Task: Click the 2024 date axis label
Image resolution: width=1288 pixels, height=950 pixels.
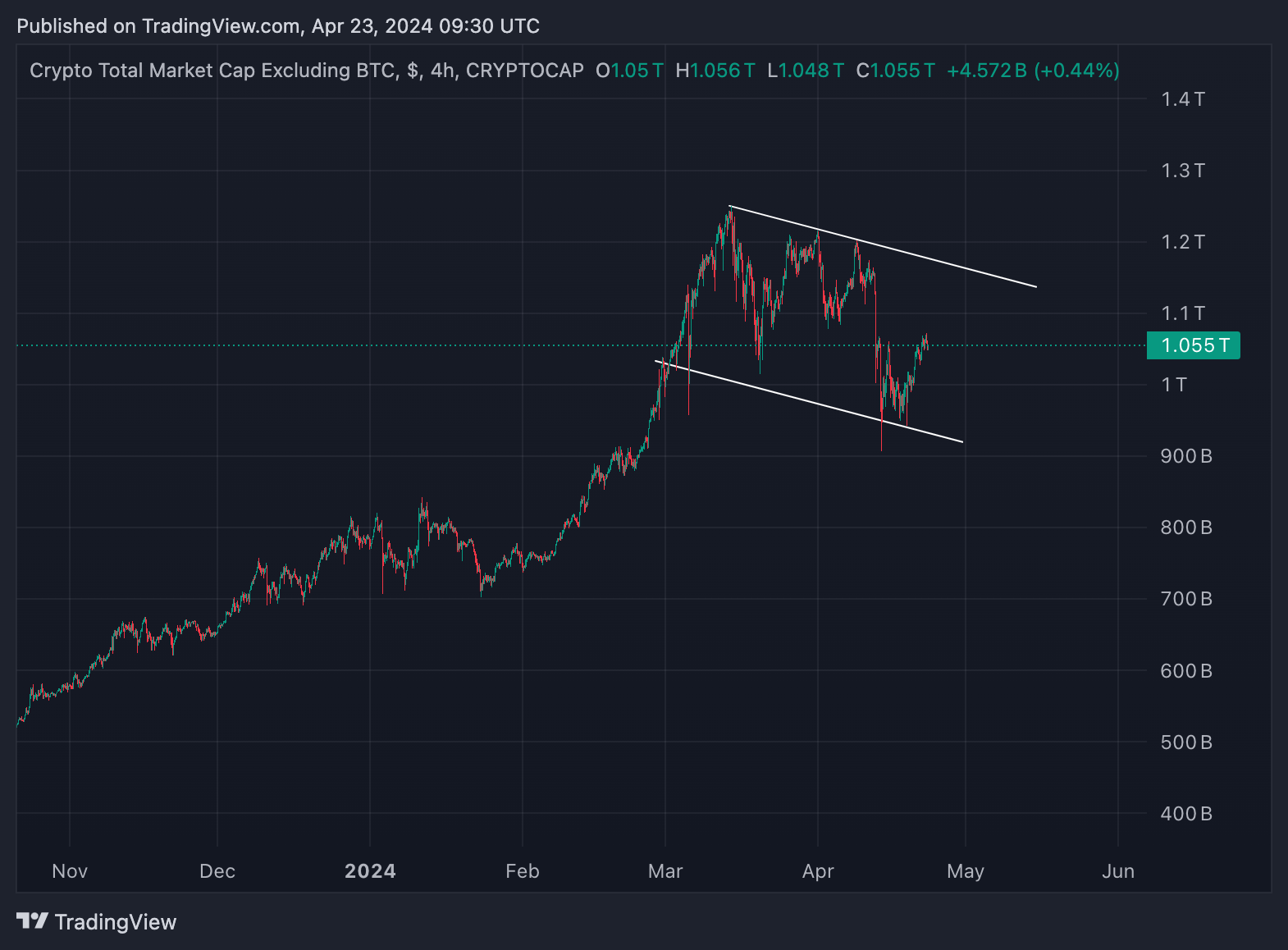Action: 370,871
